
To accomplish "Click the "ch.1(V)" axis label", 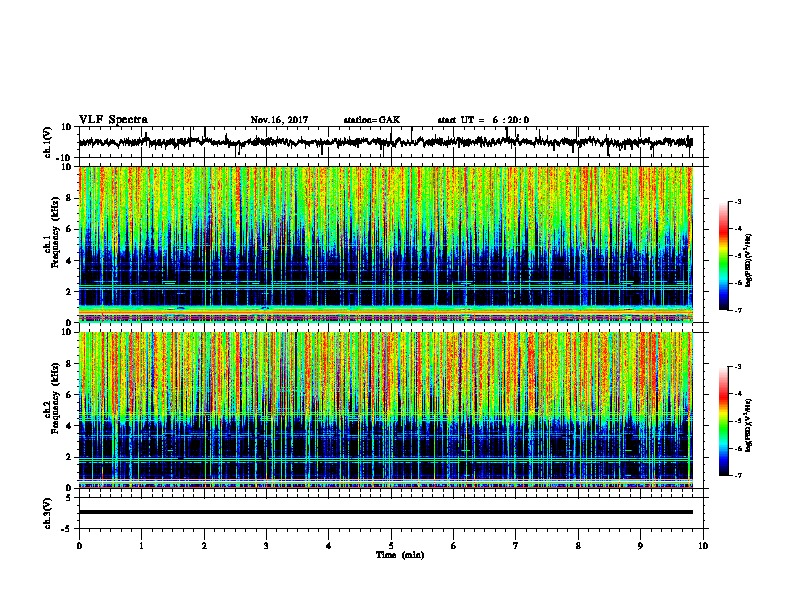I will (x=48, y=142).
